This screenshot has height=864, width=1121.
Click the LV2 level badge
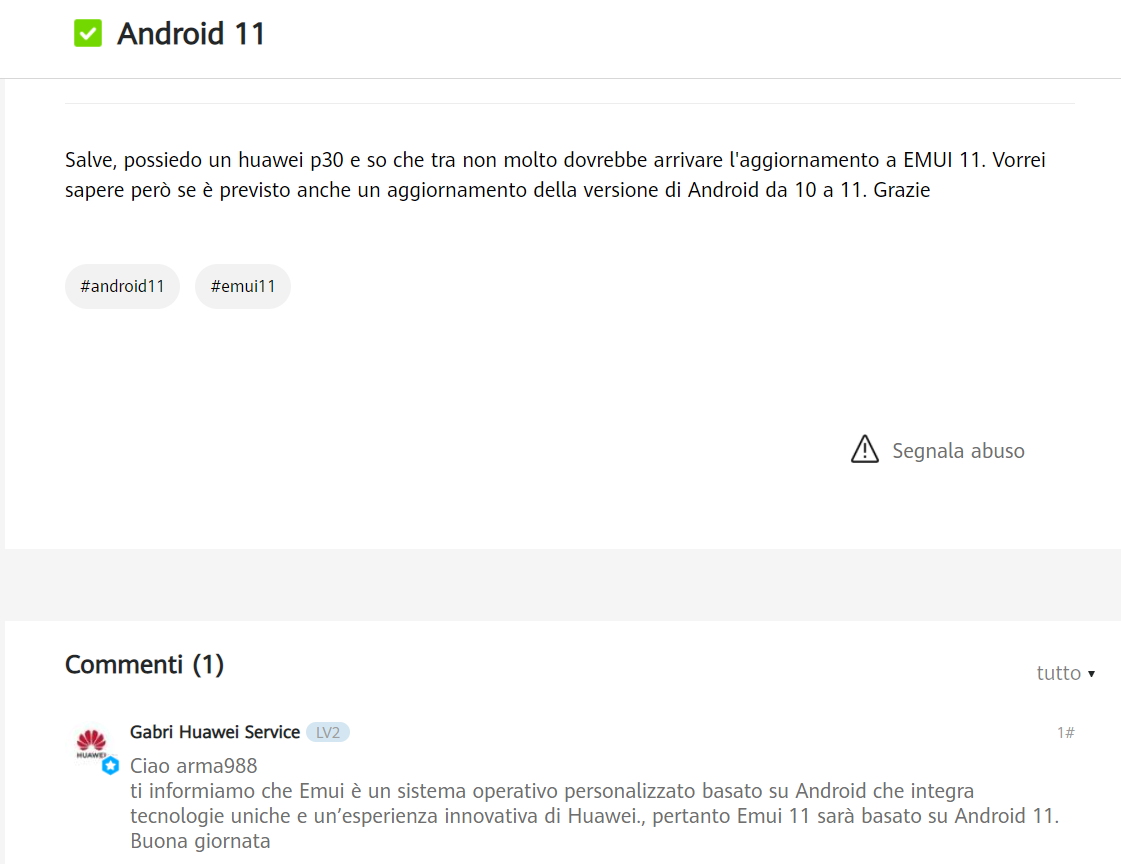coord(328,733)
